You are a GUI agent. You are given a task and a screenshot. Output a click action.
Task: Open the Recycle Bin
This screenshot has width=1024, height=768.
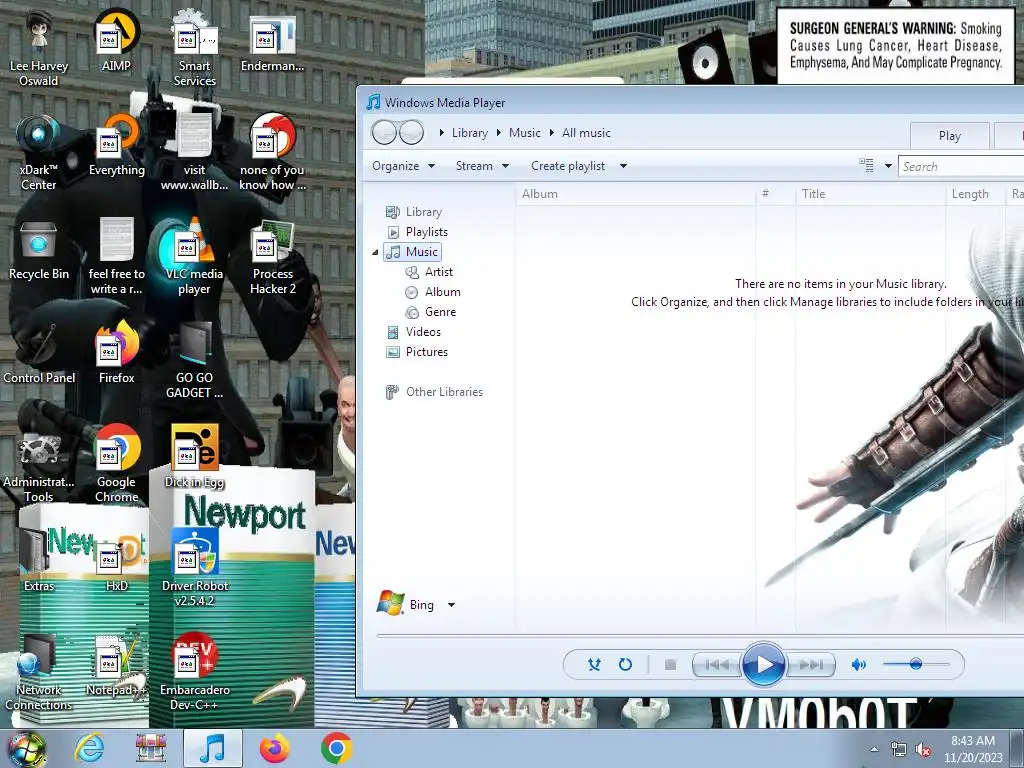39,249
